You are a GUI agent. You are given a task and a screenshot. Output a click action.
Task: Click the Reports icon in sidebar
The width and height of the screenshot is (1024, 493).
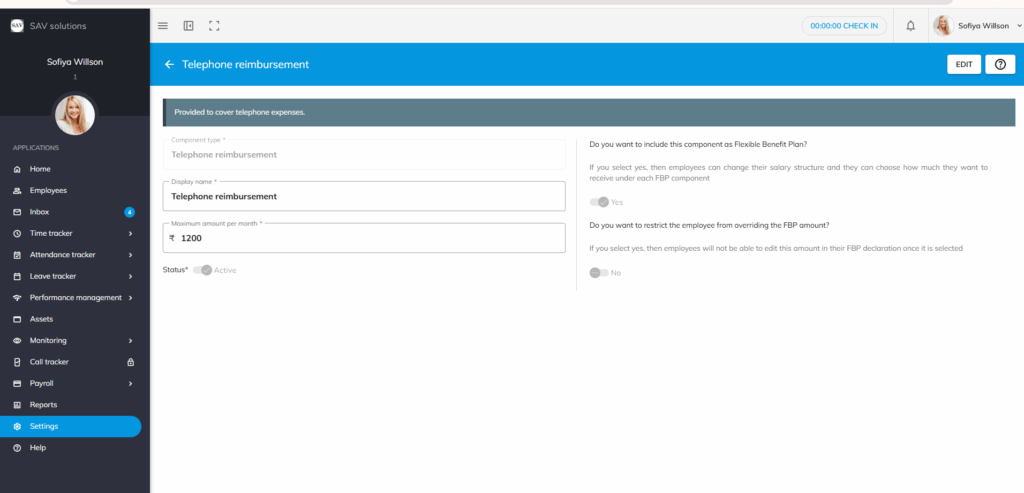(x=18, y=405)
